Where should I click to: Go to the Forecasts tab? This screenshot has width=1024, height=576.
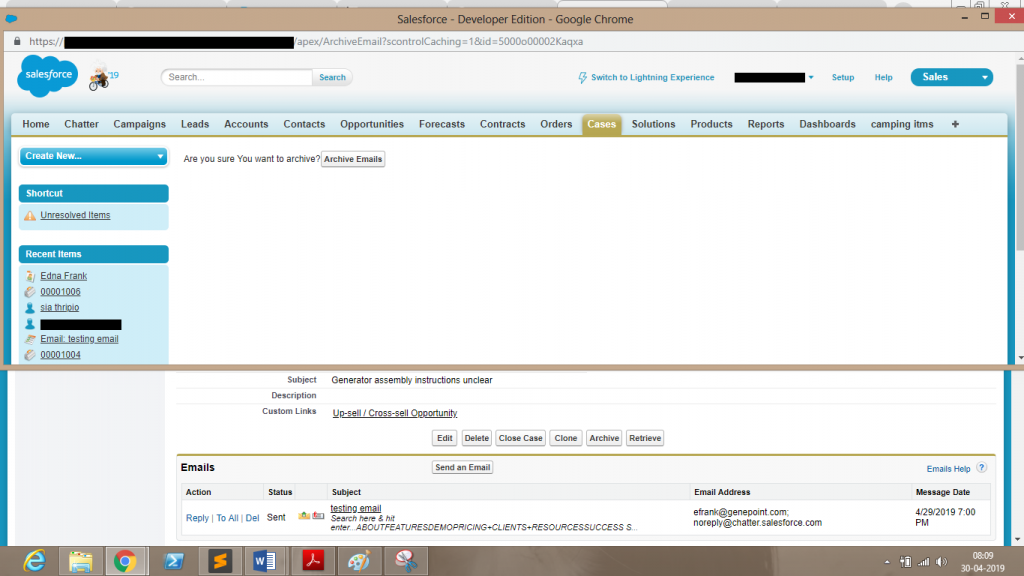point(442,124)
